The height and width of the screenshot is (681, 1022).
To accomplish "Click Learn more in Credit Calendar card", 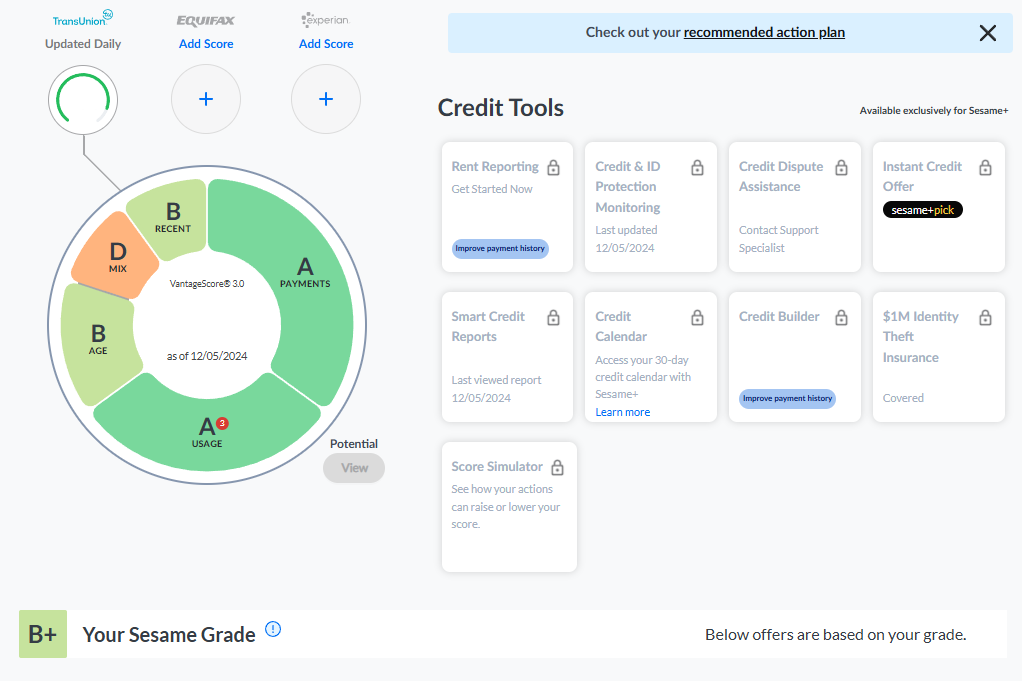I will click(622, 412).
